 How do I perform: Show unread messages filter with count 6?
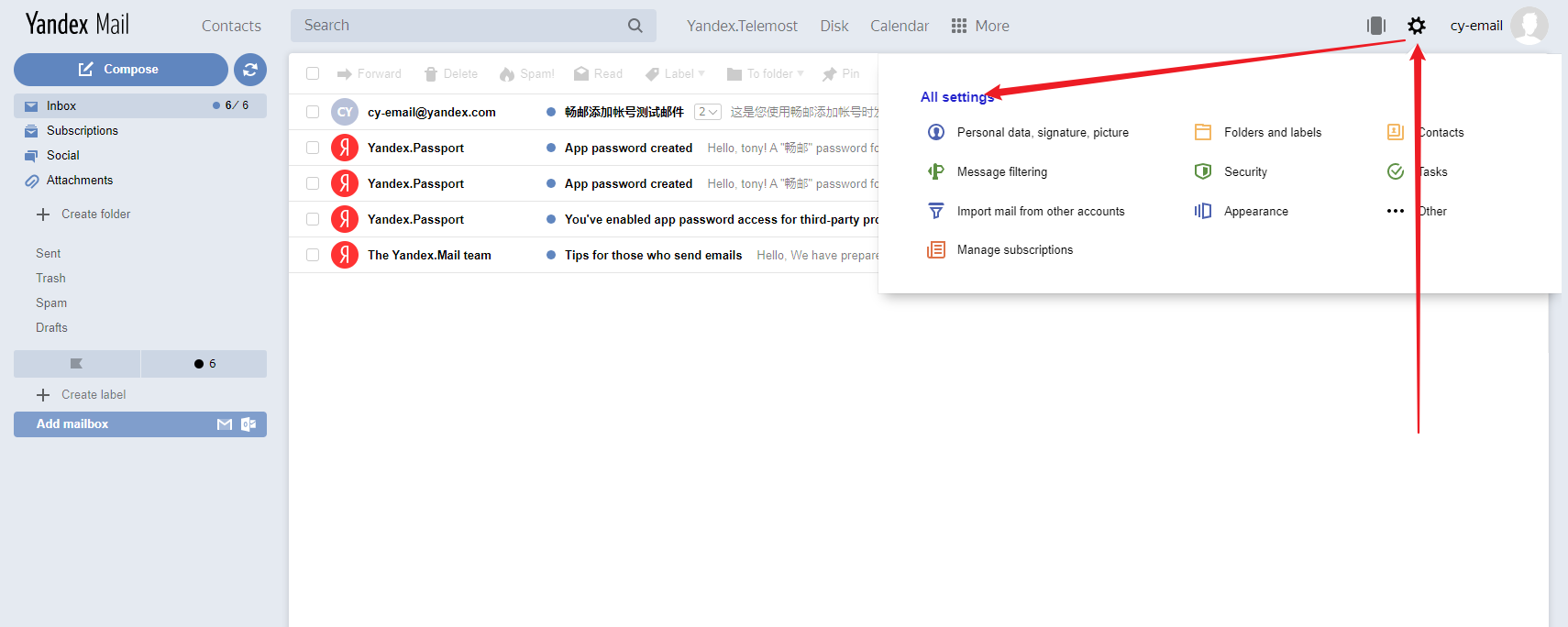pos(204,364)
